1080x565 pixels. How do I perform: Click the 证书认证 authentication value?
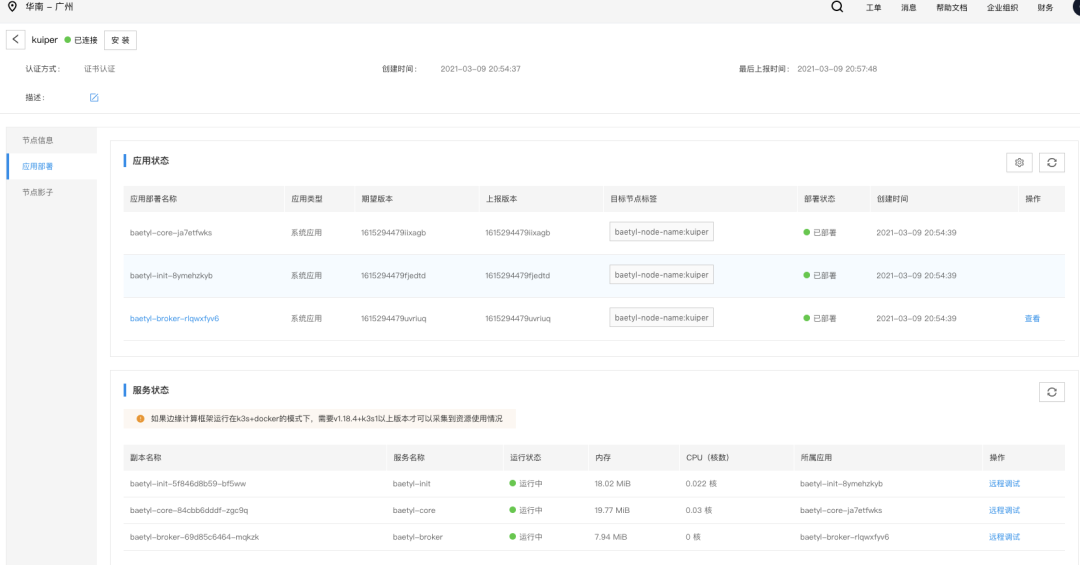(100, 69)
